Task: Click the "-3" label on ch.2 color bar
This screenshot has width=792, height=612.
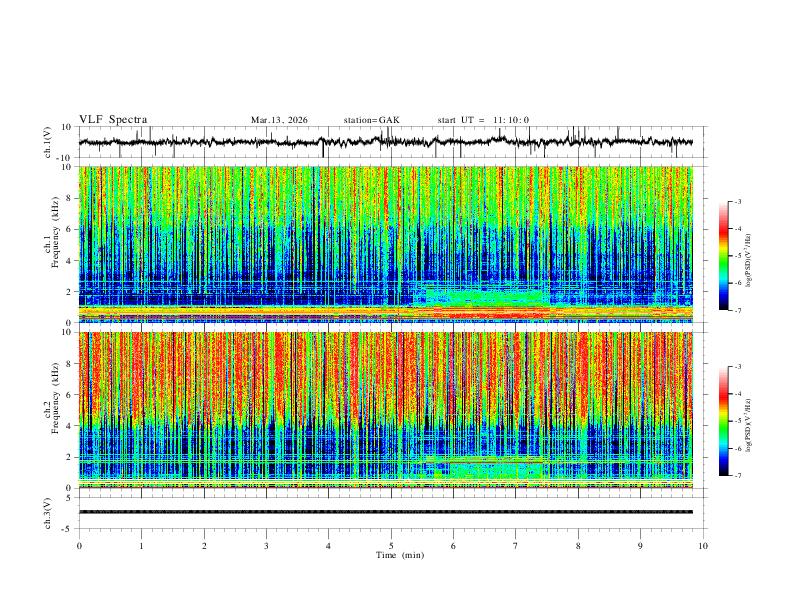Action: [737, 367]
